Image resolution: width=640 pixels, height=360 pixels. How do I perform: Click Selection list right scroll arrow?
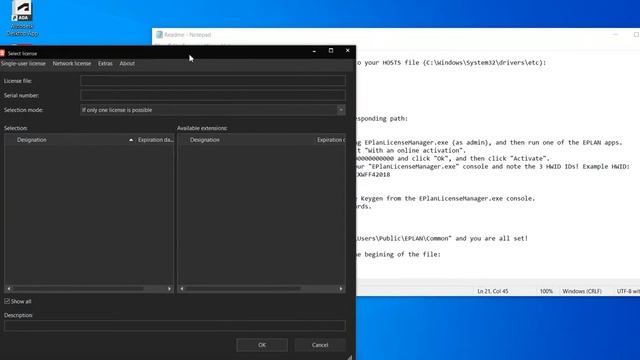click(169, 289)
